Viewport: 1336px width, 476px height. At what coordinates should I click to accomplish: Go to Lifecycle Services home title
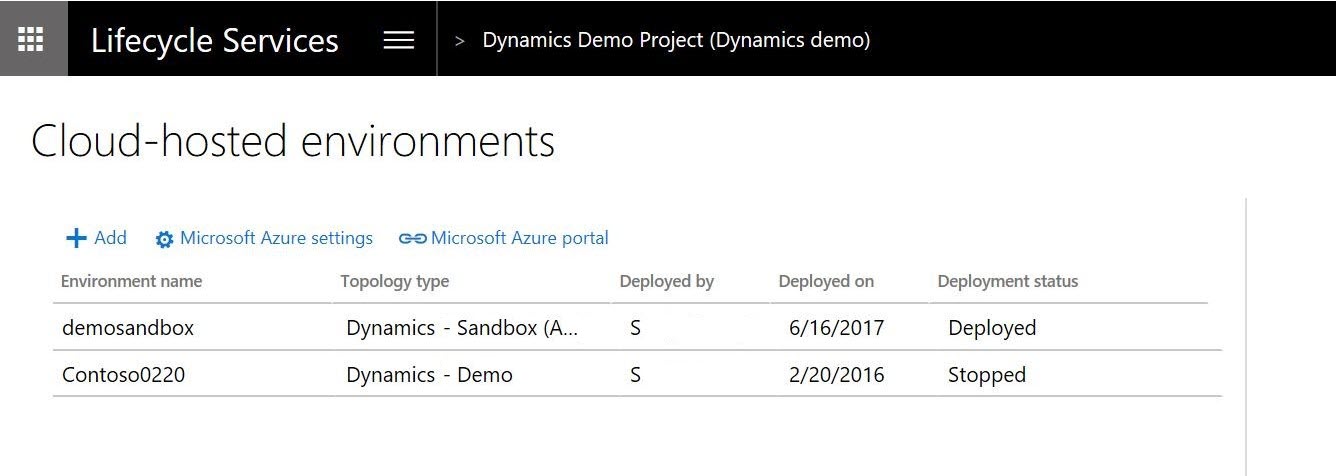[x=214, y=40]
